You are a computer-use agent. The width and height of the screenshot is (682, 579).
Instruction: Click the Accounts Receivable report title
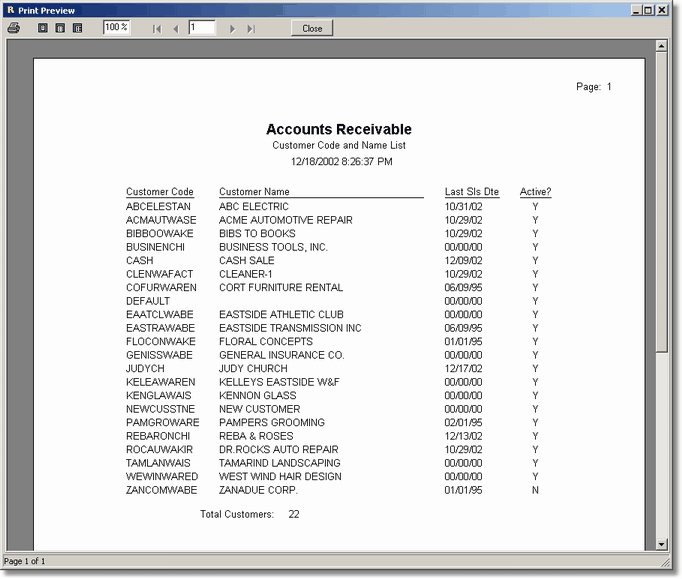point(339,129)
